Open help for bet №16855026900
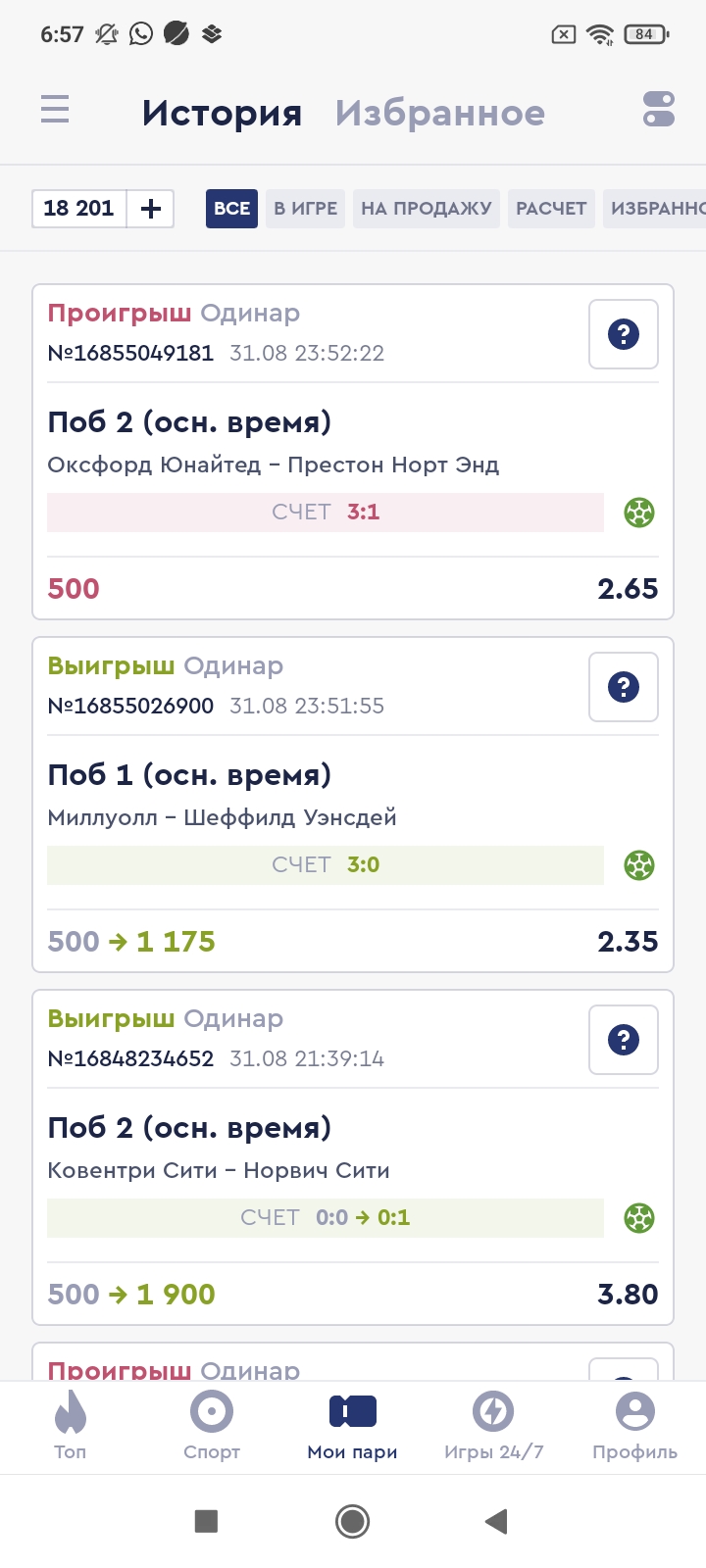The image size is (706, 1568). coord(624,687)
